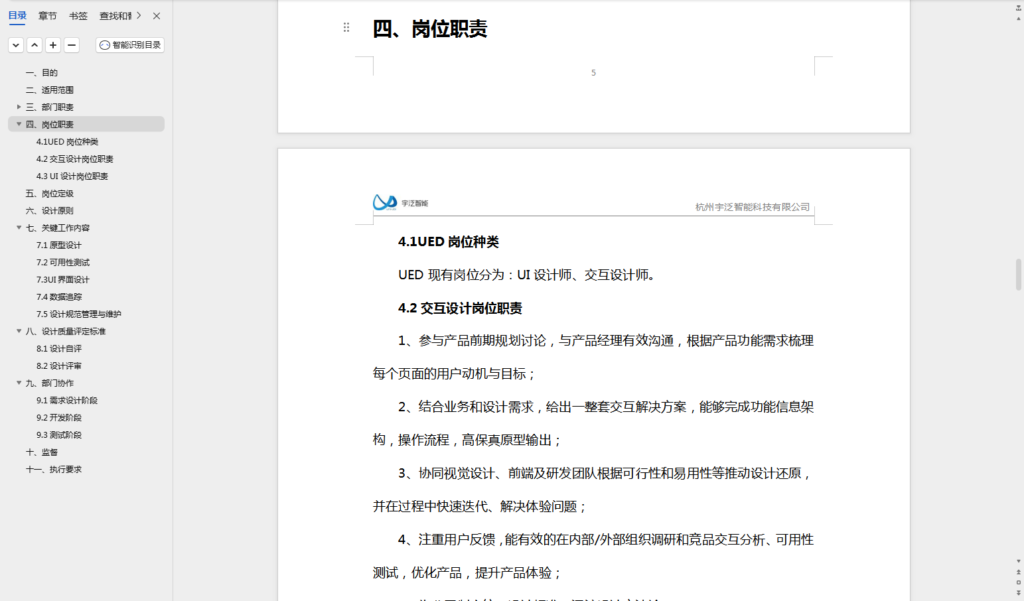
Task: Expand the 三、部门职责 outline node
Action: coord(18,106)
